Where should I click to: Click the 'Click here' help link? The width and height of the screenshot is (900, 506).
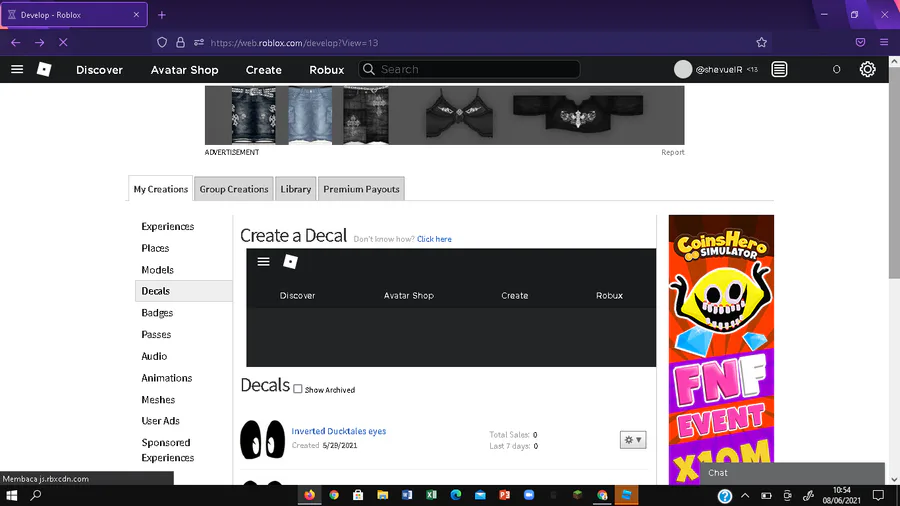point(434,239)
